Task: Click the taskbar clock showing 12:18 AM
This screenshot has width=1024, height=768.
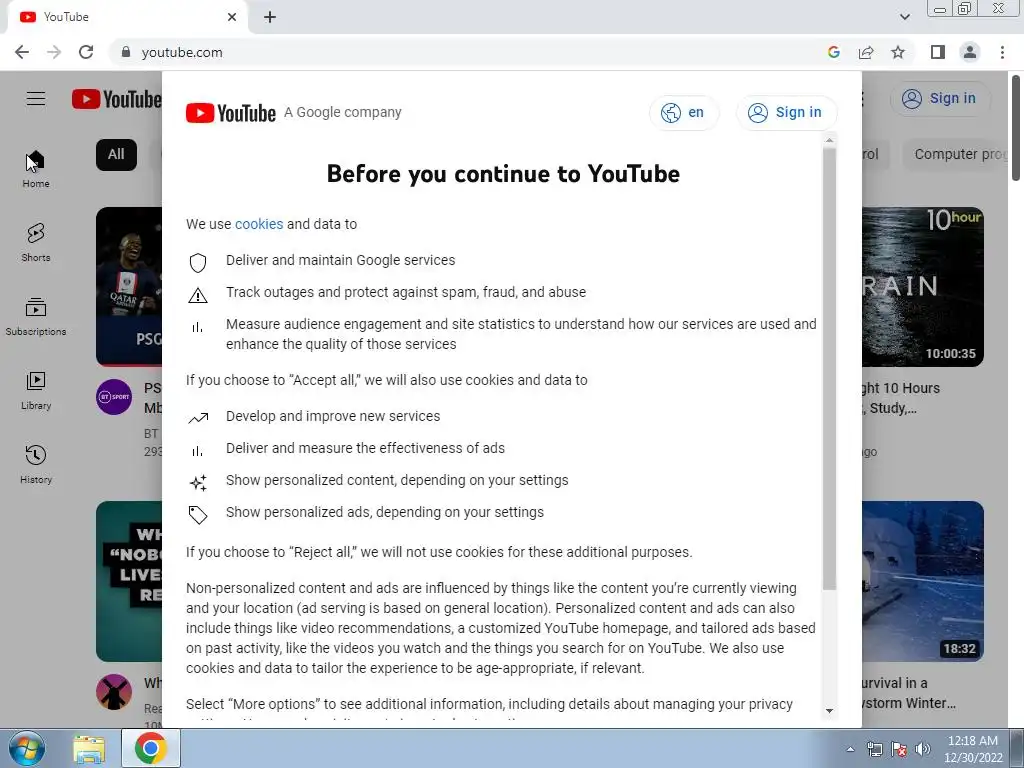Action: coord(973,749)
